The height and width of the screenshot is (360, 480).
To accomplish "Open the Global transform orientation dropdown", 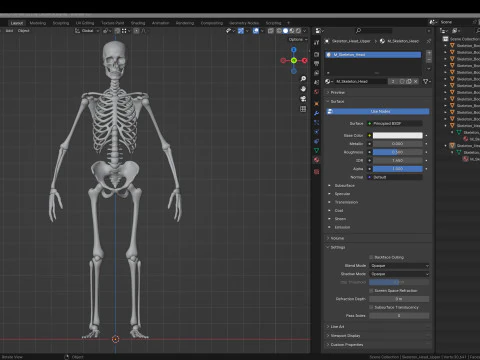I will coord(87,31).
